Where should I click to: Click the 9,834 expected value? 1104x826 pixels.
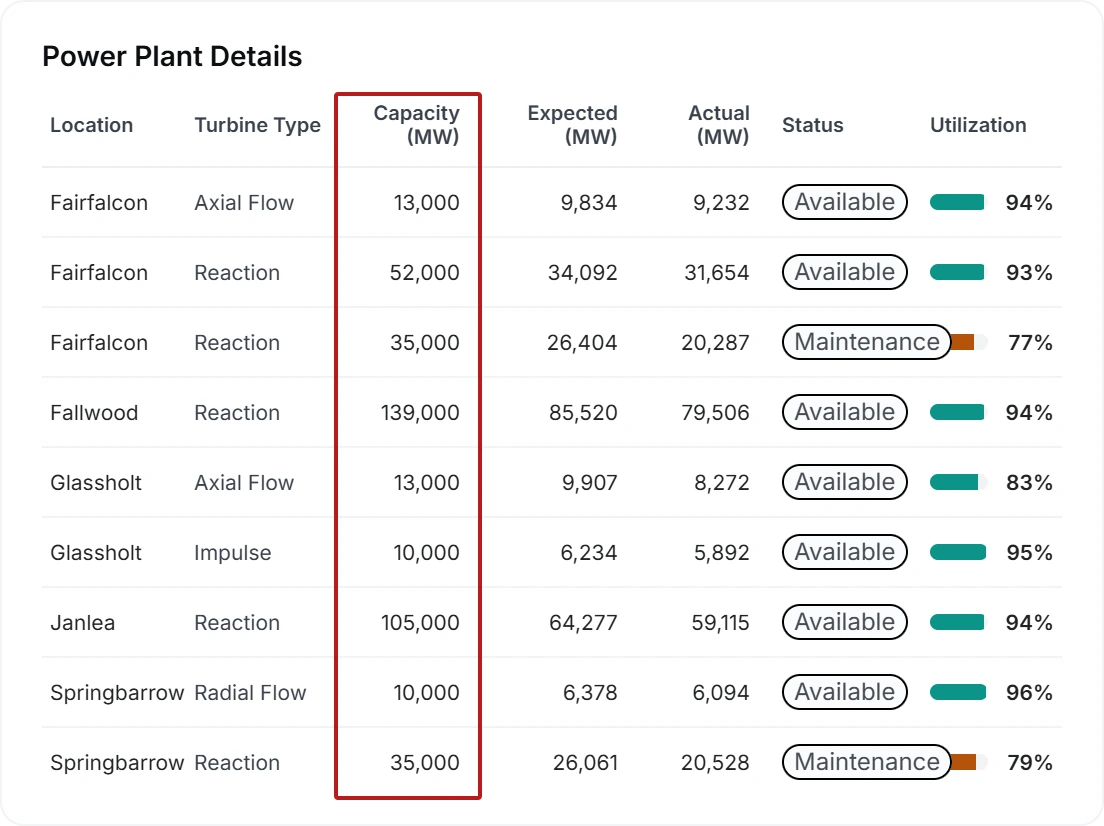pyautogui.click(x=589, y=203)
